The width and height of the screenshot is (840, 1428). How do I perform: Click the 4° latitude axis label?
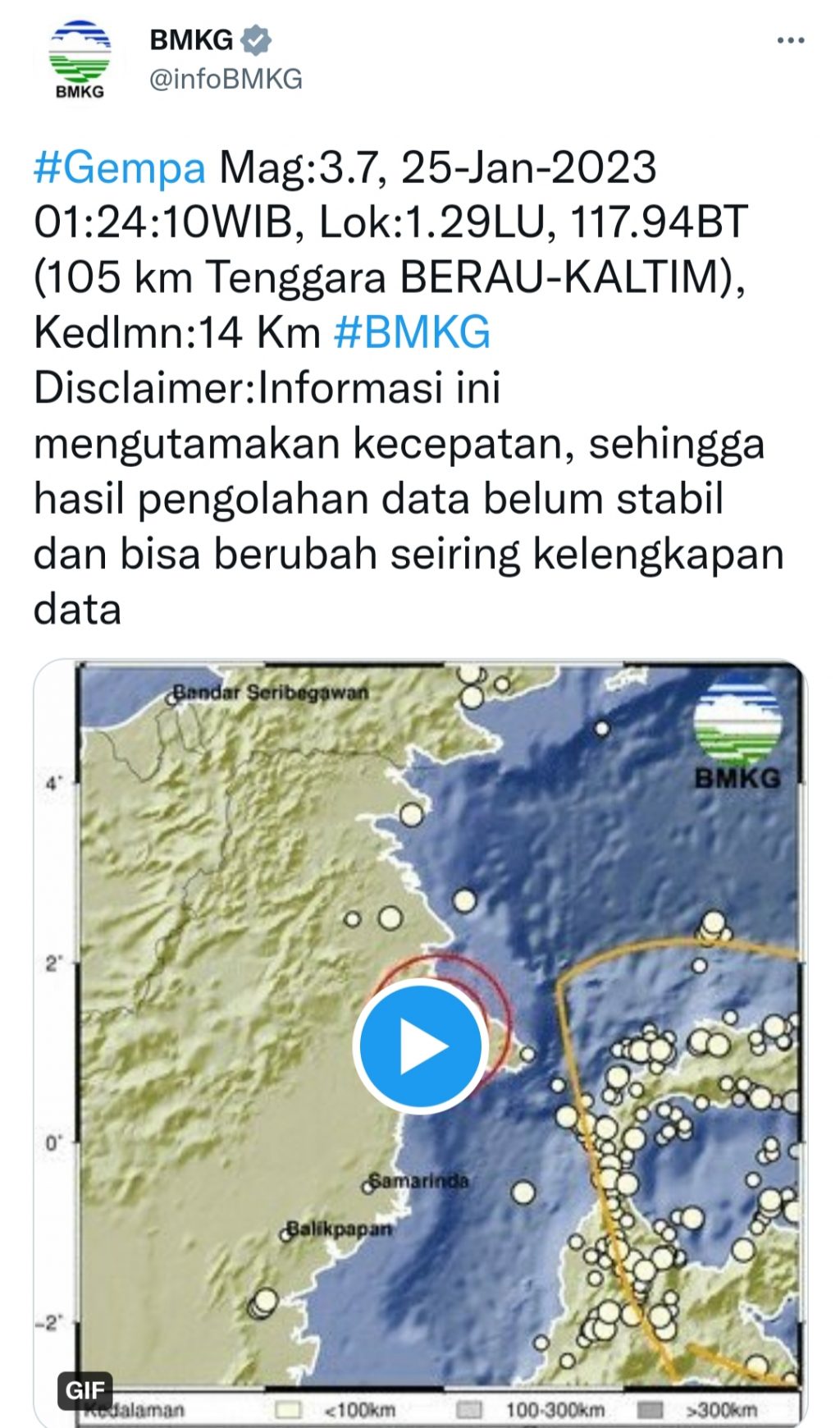tap(53, 784)
